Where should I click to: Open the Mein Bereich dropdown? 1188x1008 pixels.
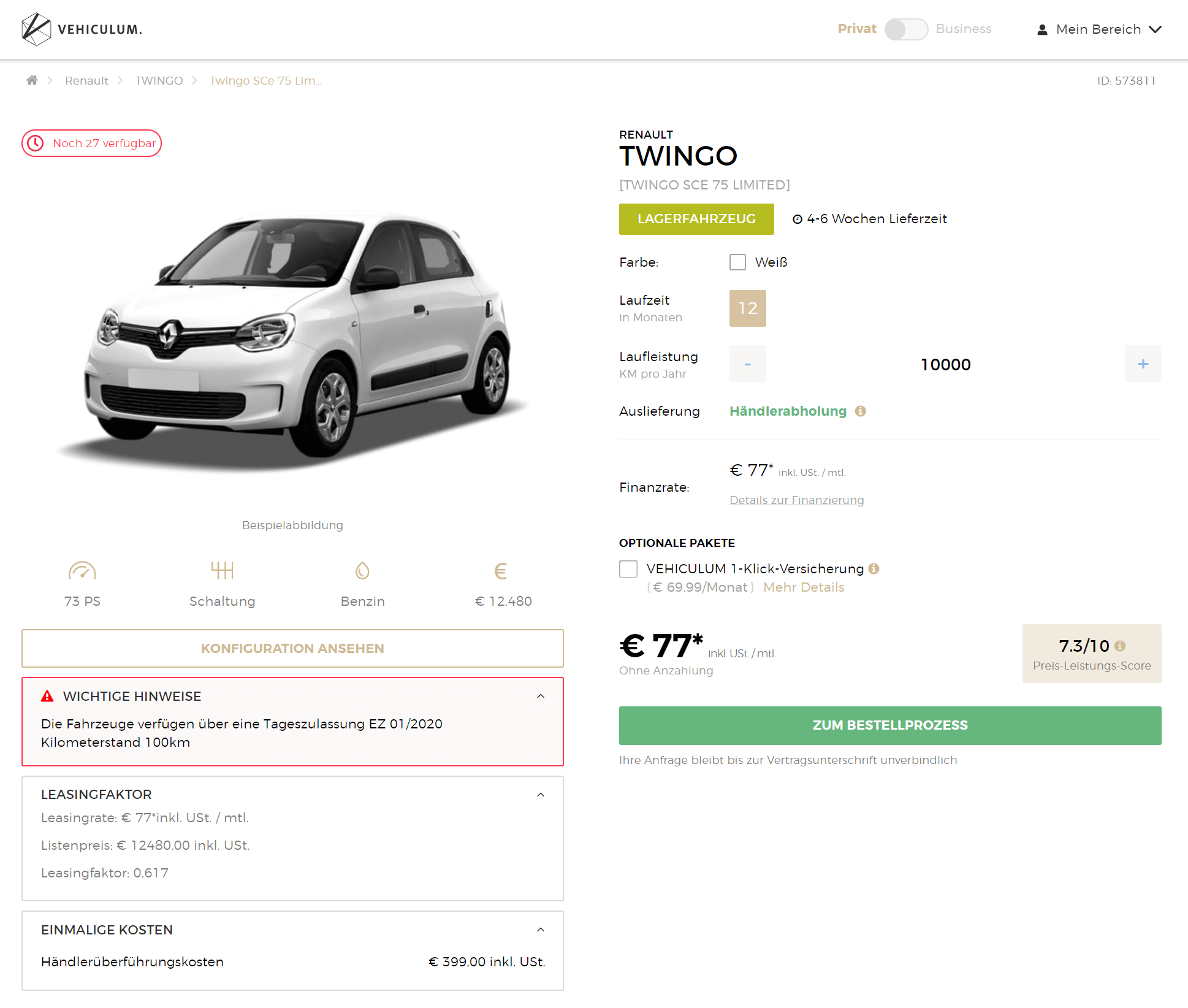(1099, 29)
